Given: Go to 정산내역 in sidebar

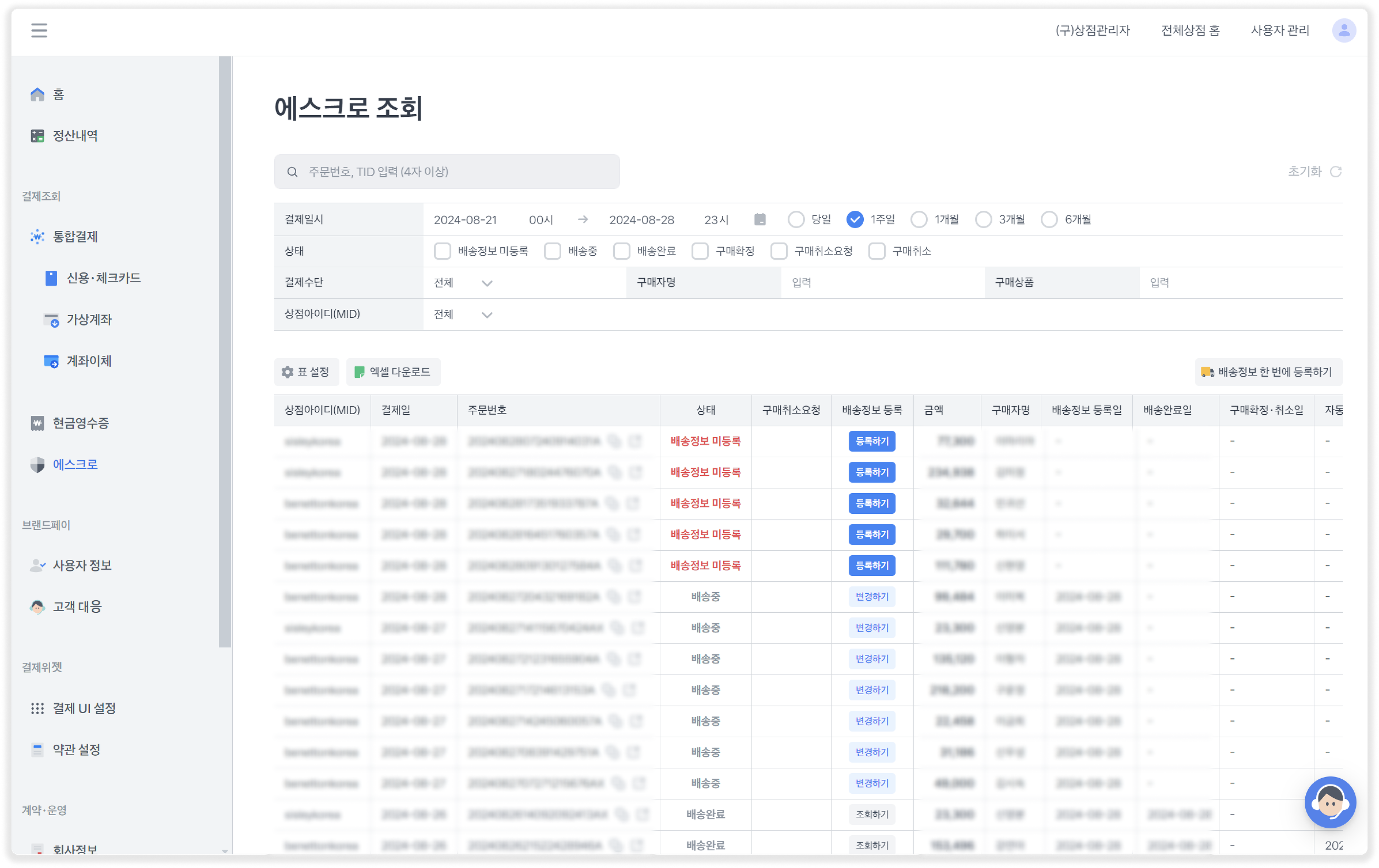Looking at the screenshot, I should tap(74, 136).
